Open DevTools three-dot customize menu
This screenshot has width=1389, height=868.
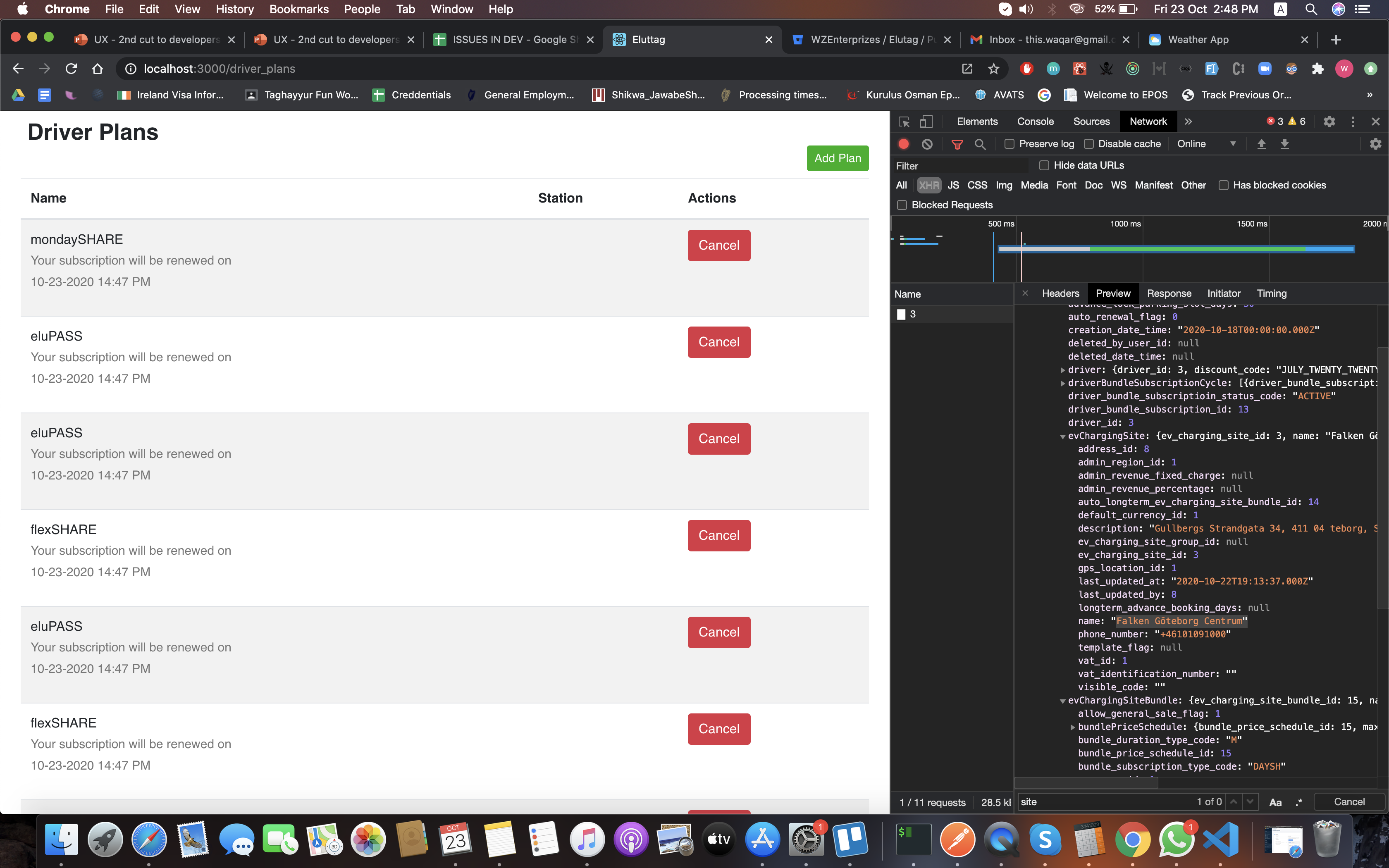point(1353,122)
